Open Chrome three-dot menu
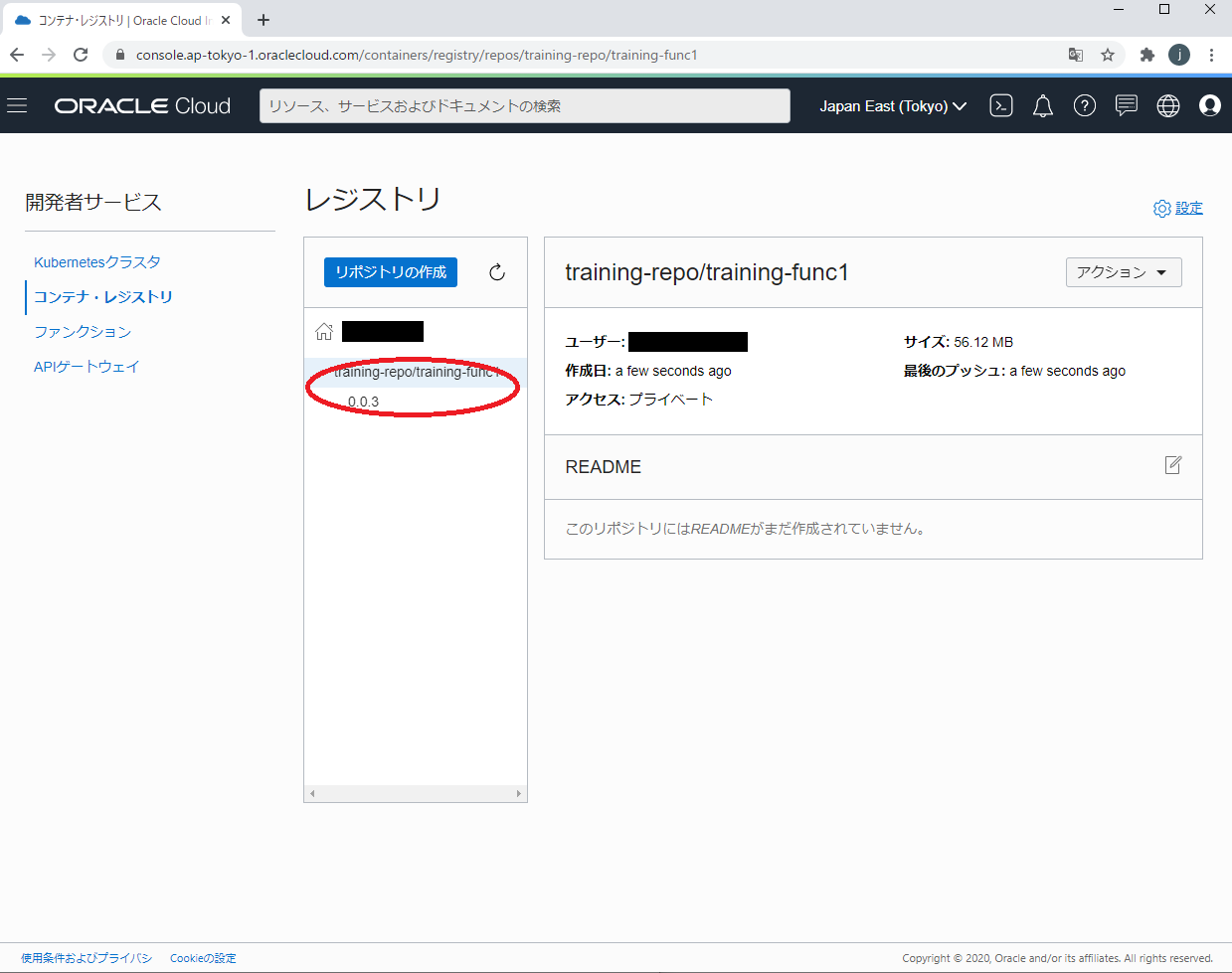This screenshot has height=973, width=1232. pyautogui.click(x=1211, y=55)
